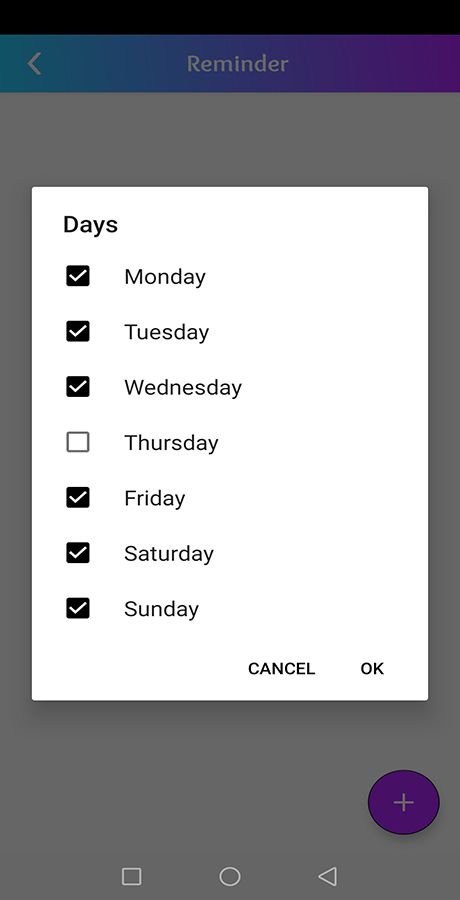
Task: Tap the triangle back navigation icon
Action: click(x=327, y=876)
